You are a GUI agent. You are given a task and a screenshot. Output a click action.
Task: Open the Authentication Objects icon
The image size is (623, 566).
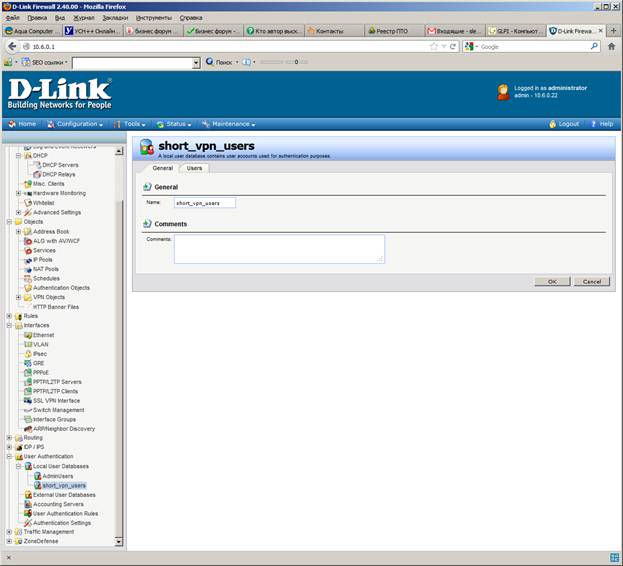coord(28,288)
